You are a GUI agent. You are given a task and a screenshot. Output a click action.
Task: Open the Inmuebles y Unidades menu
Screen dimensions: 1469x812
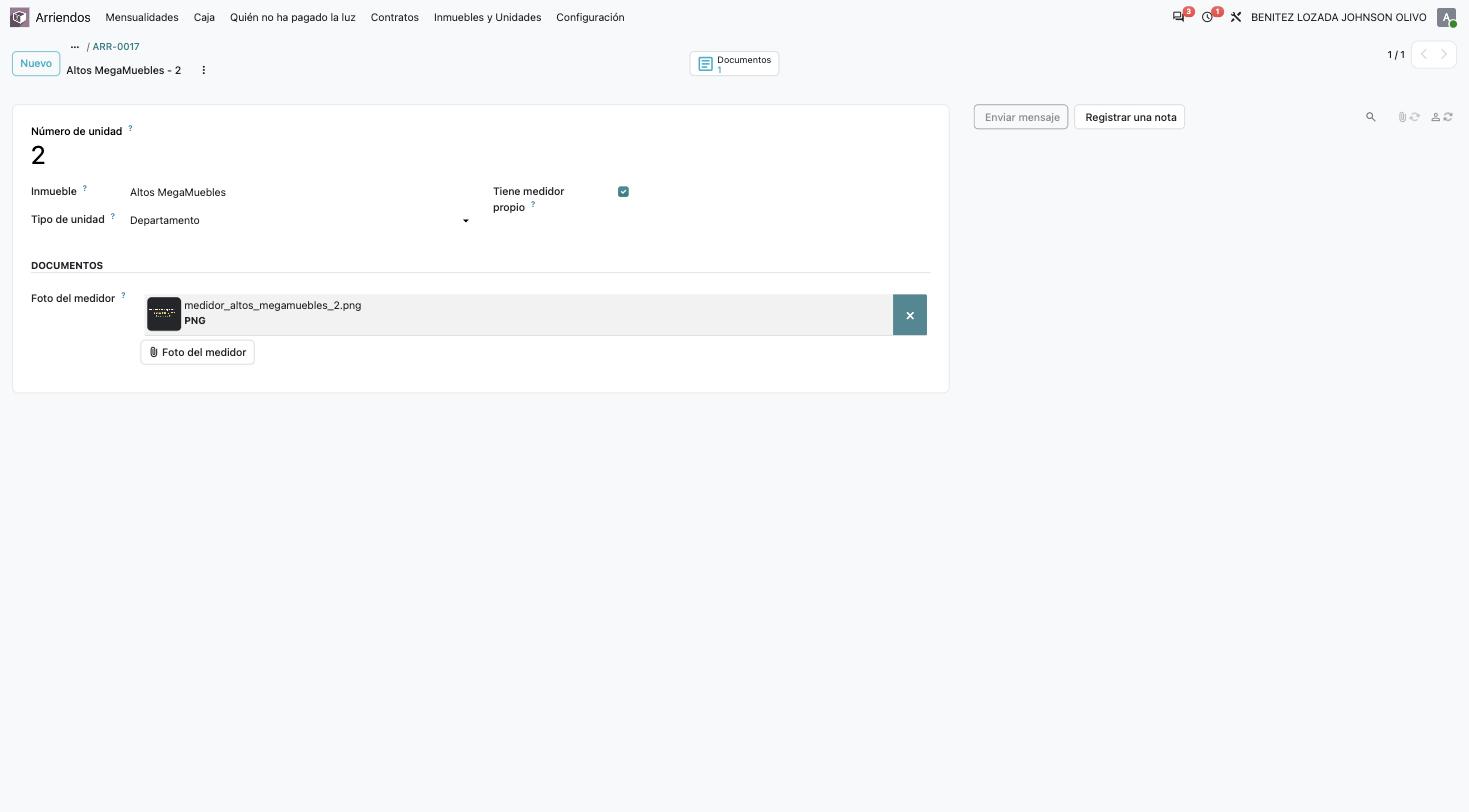tap(488, 17)
